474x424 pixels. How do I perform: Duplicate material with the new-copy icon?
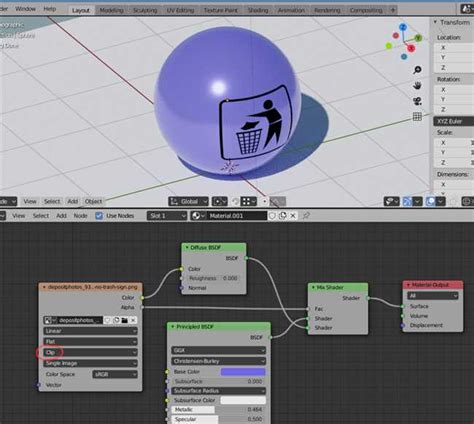283,216
